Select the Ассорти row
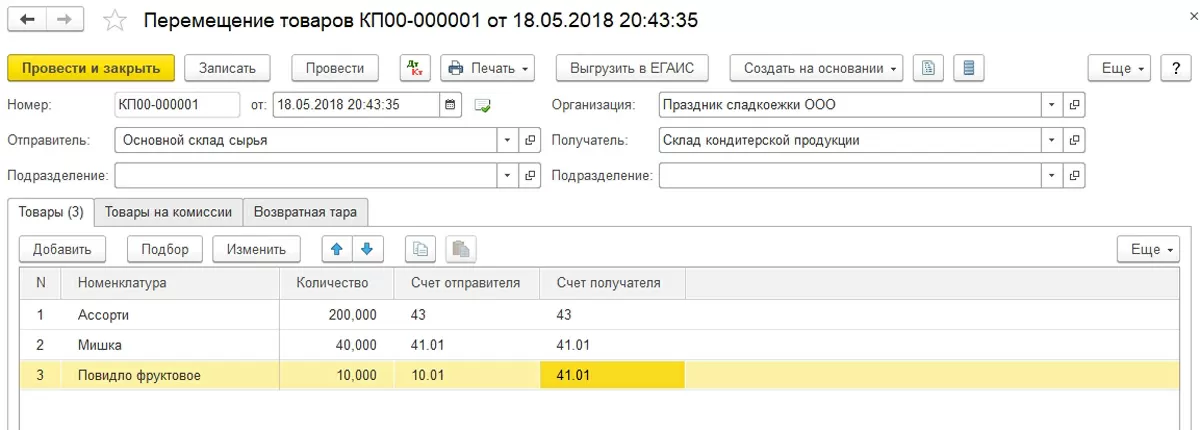 600,314
